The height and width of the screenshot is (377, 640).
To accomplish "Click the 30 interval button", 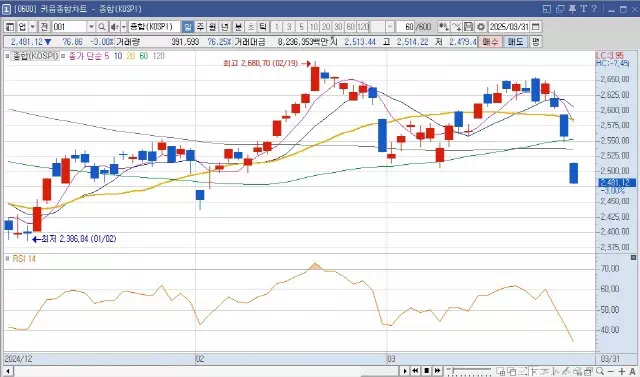I will (338, 27).
